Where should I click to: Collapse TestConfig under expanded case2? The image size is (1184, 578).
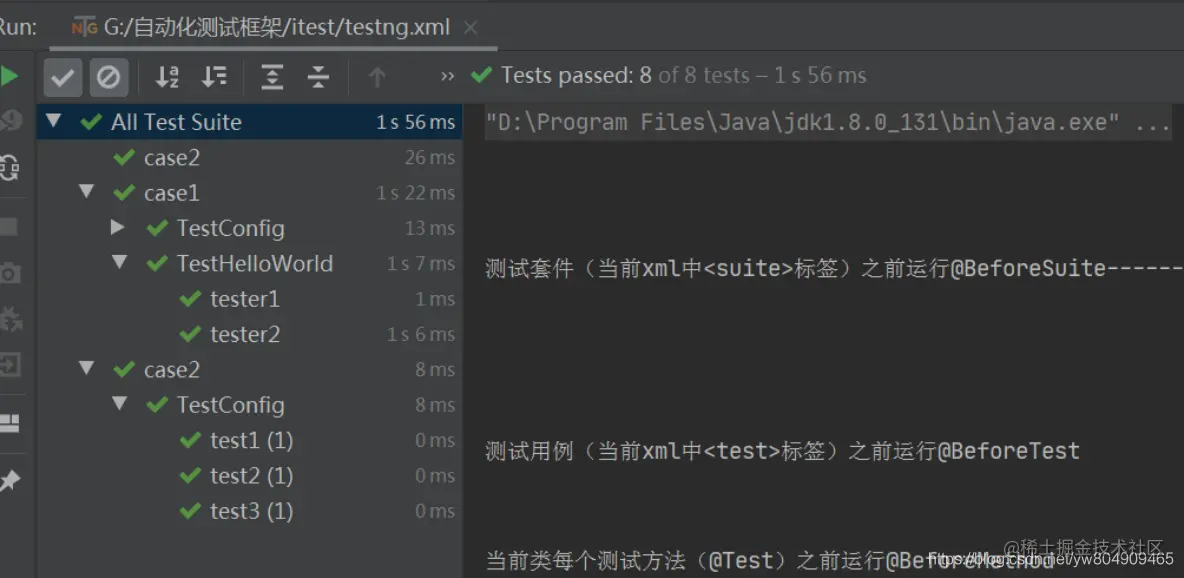point(119,403)
